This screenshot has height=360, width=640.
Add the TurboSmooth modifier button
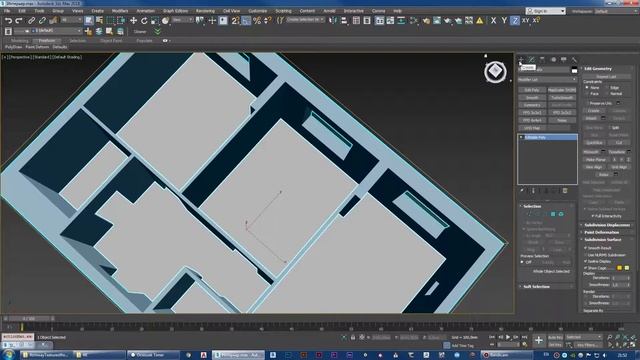[x=562, y=98]
